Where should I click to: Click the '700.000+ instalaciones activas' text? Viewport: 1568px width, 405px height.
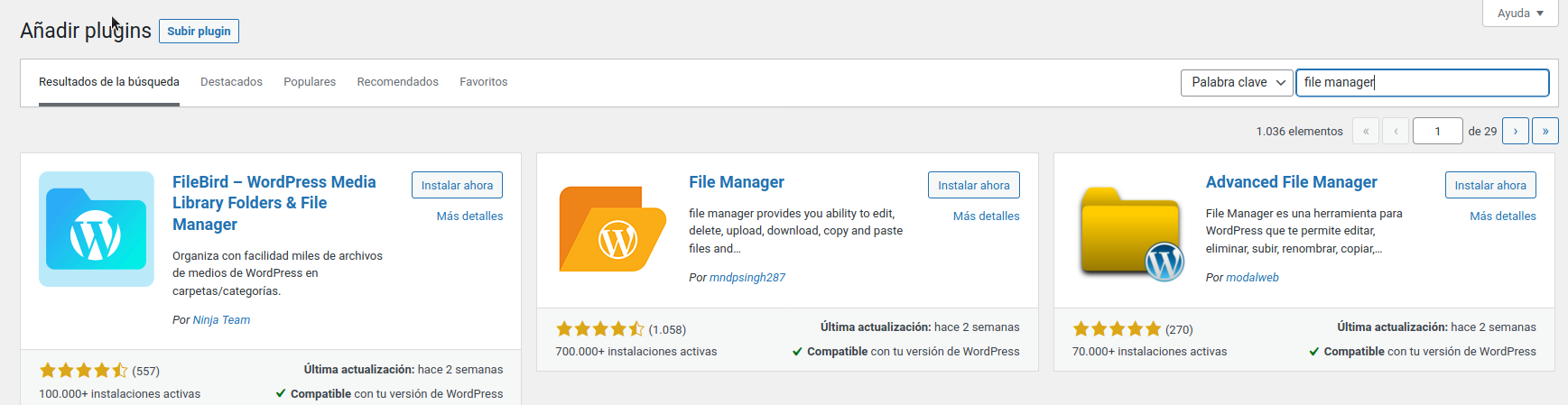point(636,352)
